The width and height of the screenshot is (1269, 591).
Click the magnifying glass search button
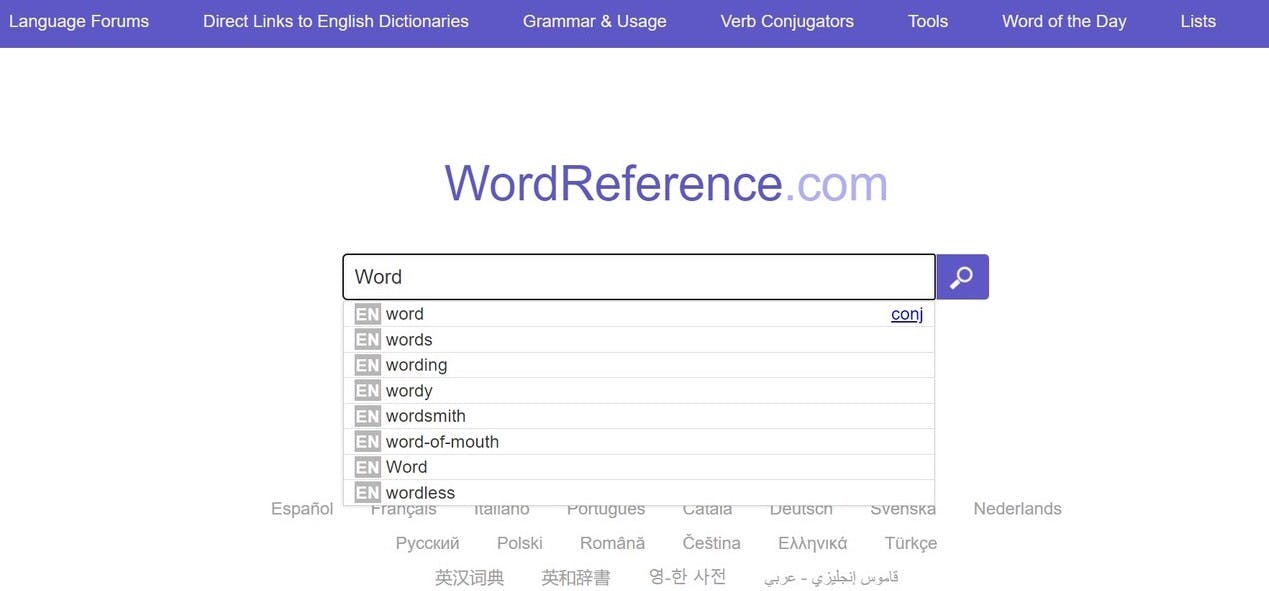tap(962, 277)
